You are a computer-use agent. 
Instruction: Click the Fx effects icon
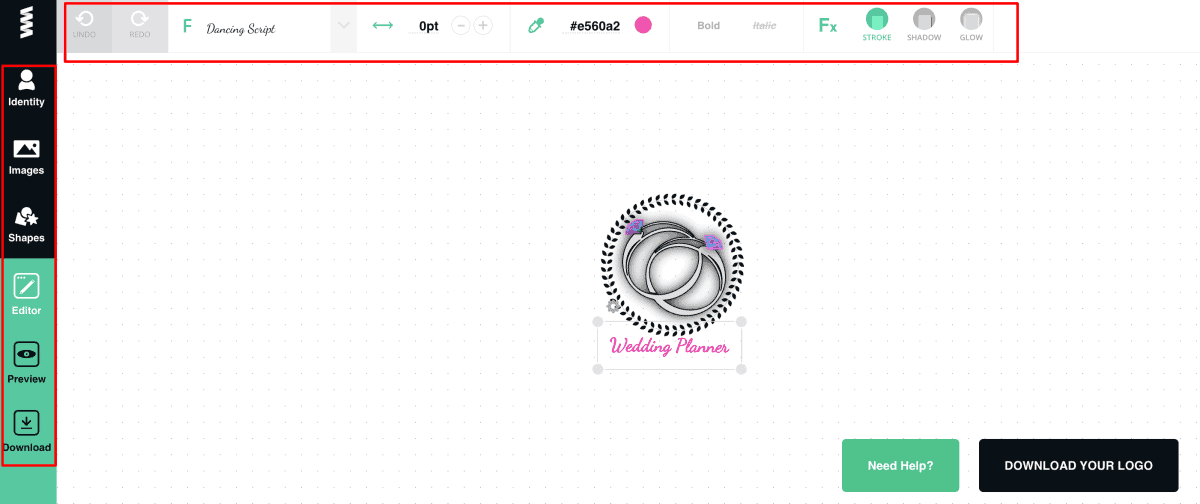click(828, 26)
